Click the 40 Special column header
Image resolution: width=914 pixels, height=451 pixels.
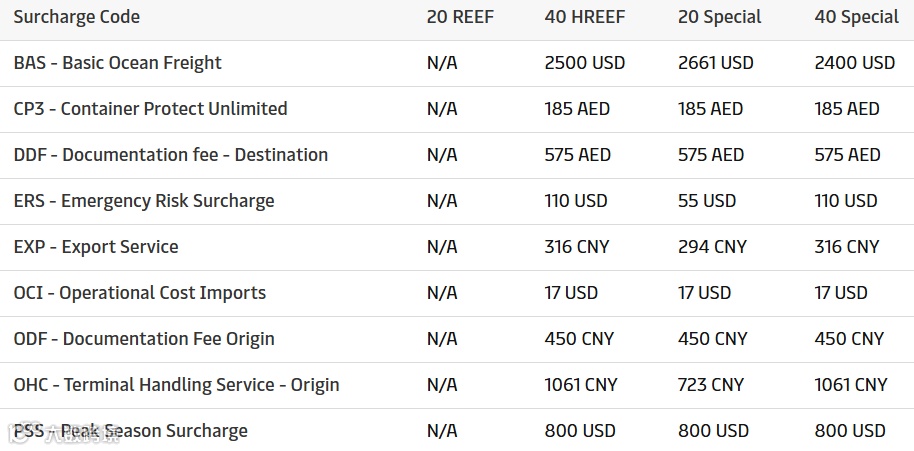click(856, 17)
